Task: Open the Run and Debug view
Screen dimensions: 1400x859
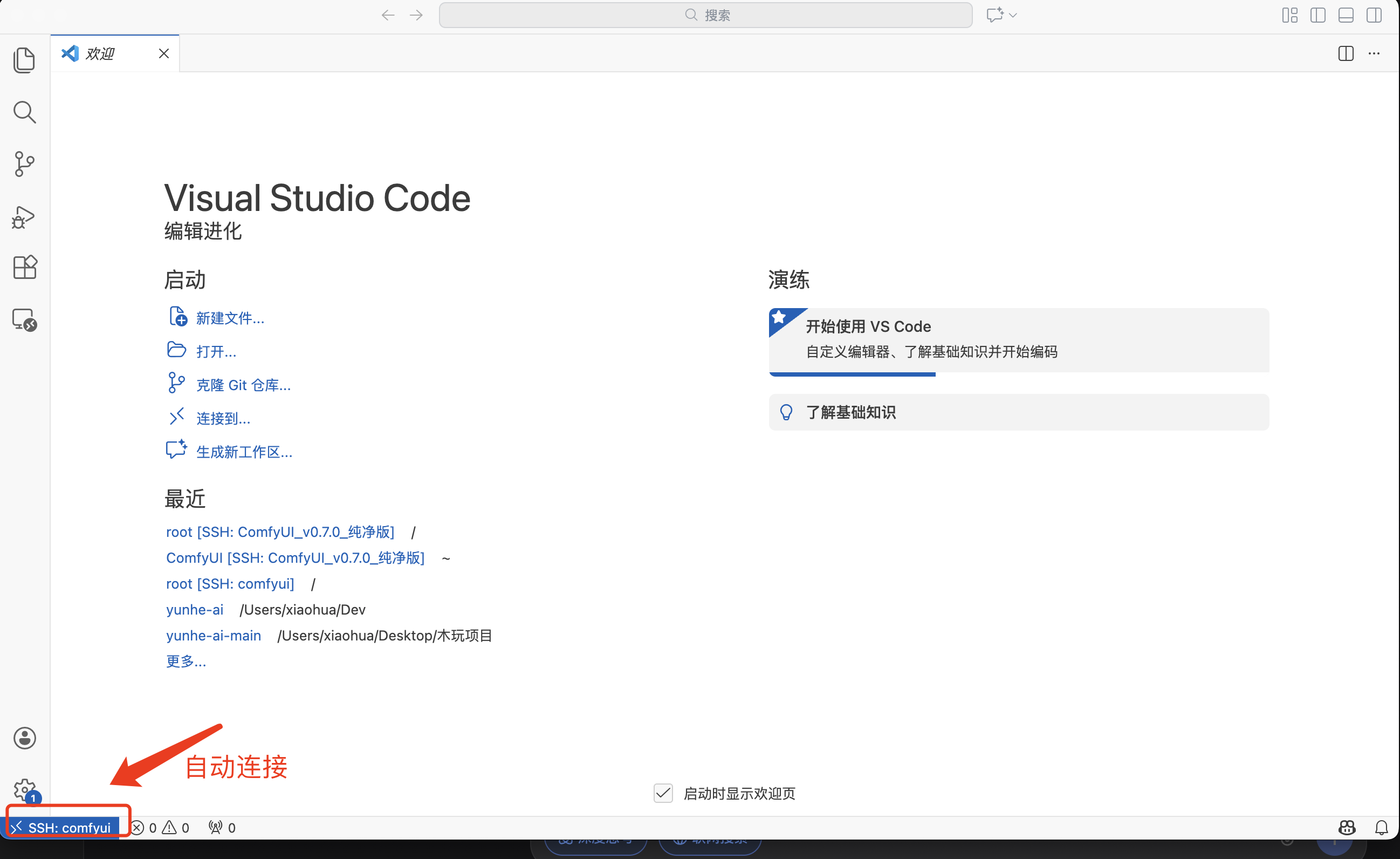Action: pos(24,216)
